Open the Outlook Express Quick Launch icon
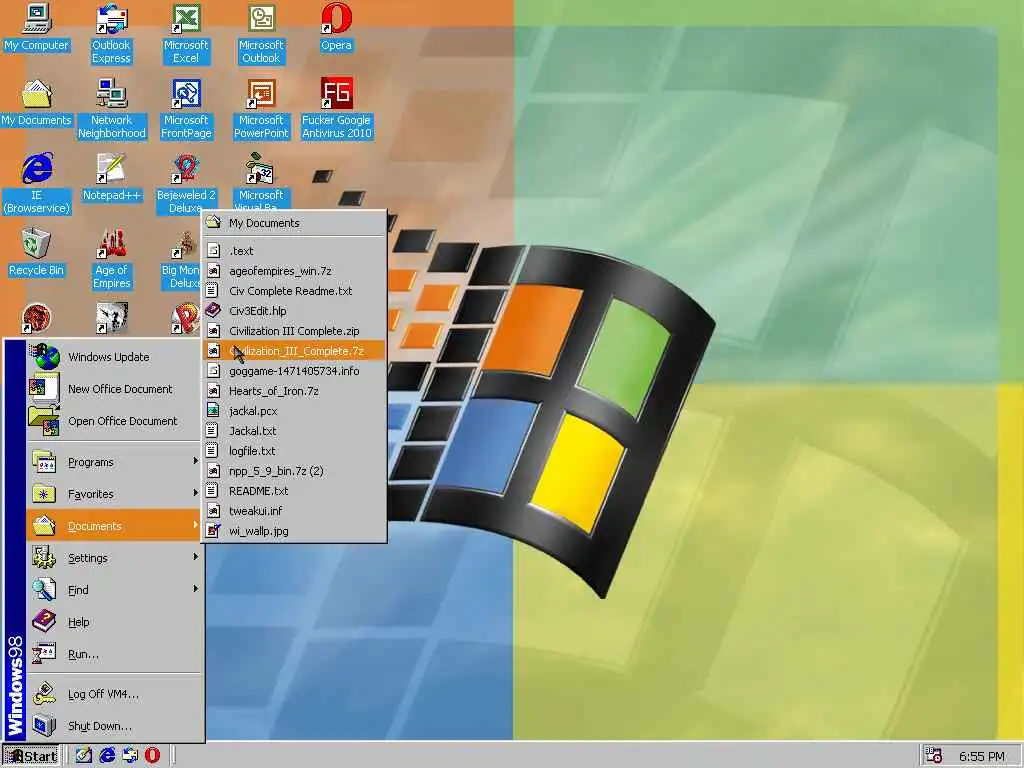The width and height of the screenshot is (1024, 768). 129,756
